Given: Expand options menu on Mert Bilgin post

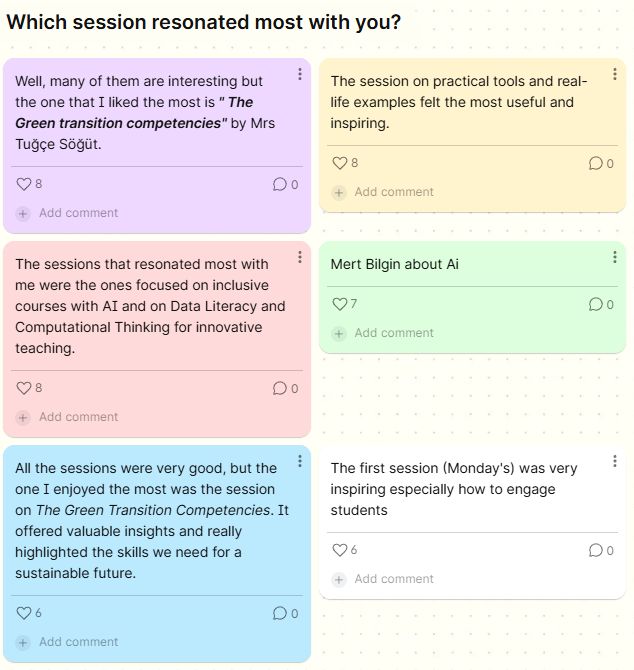Looking at the screenshot, I should pyautogui.click(x=615, y=257).
